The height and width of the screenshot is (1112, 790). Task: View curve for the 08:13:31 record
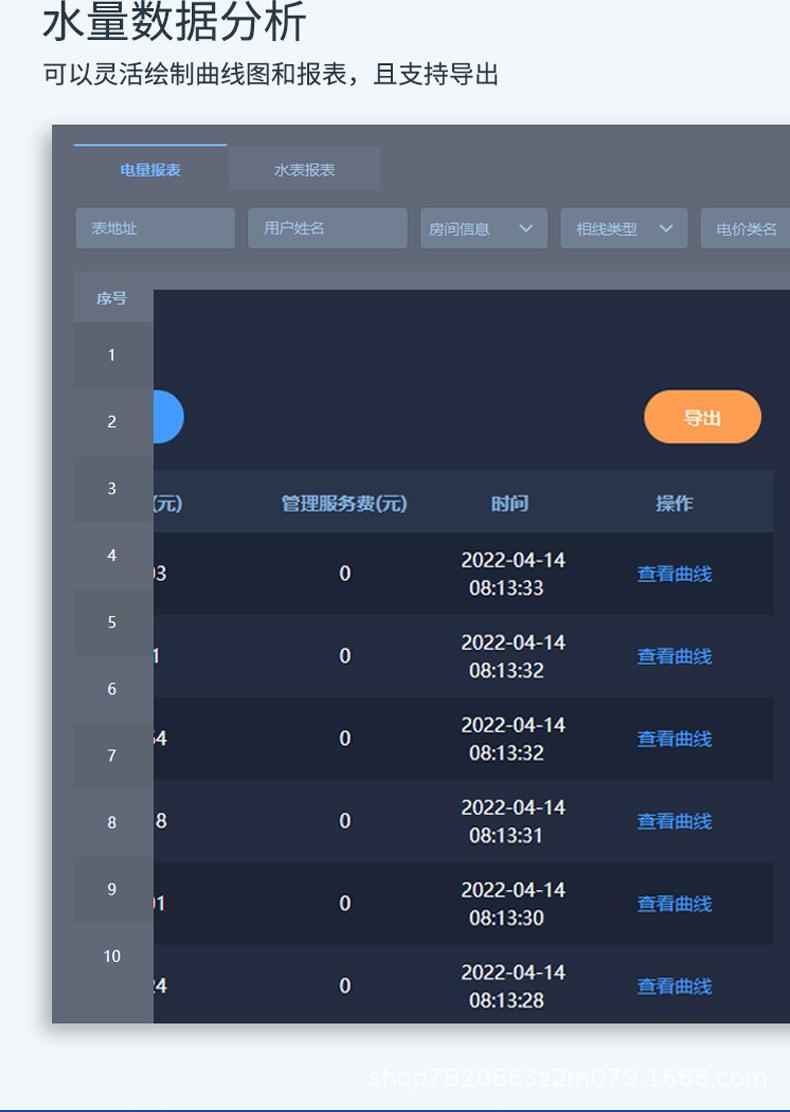click(x=674, y=821)
